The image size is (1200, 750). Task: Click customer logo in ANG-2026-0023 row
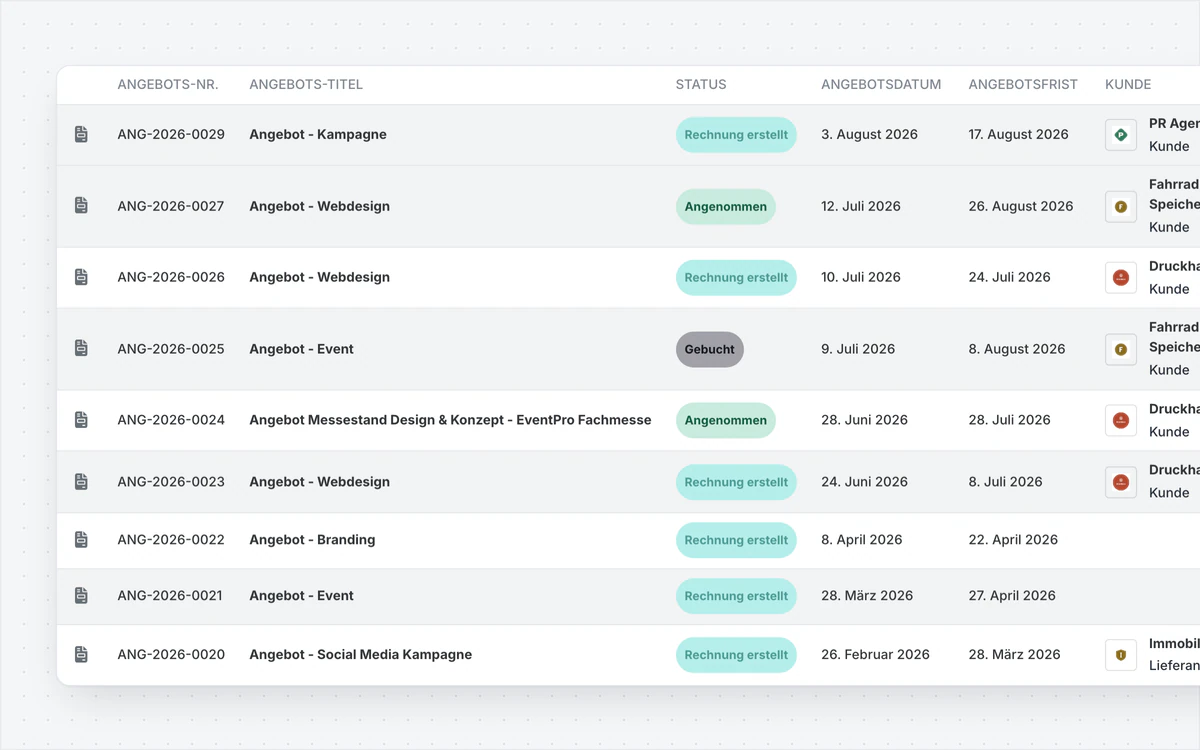tap(1121, 482)
